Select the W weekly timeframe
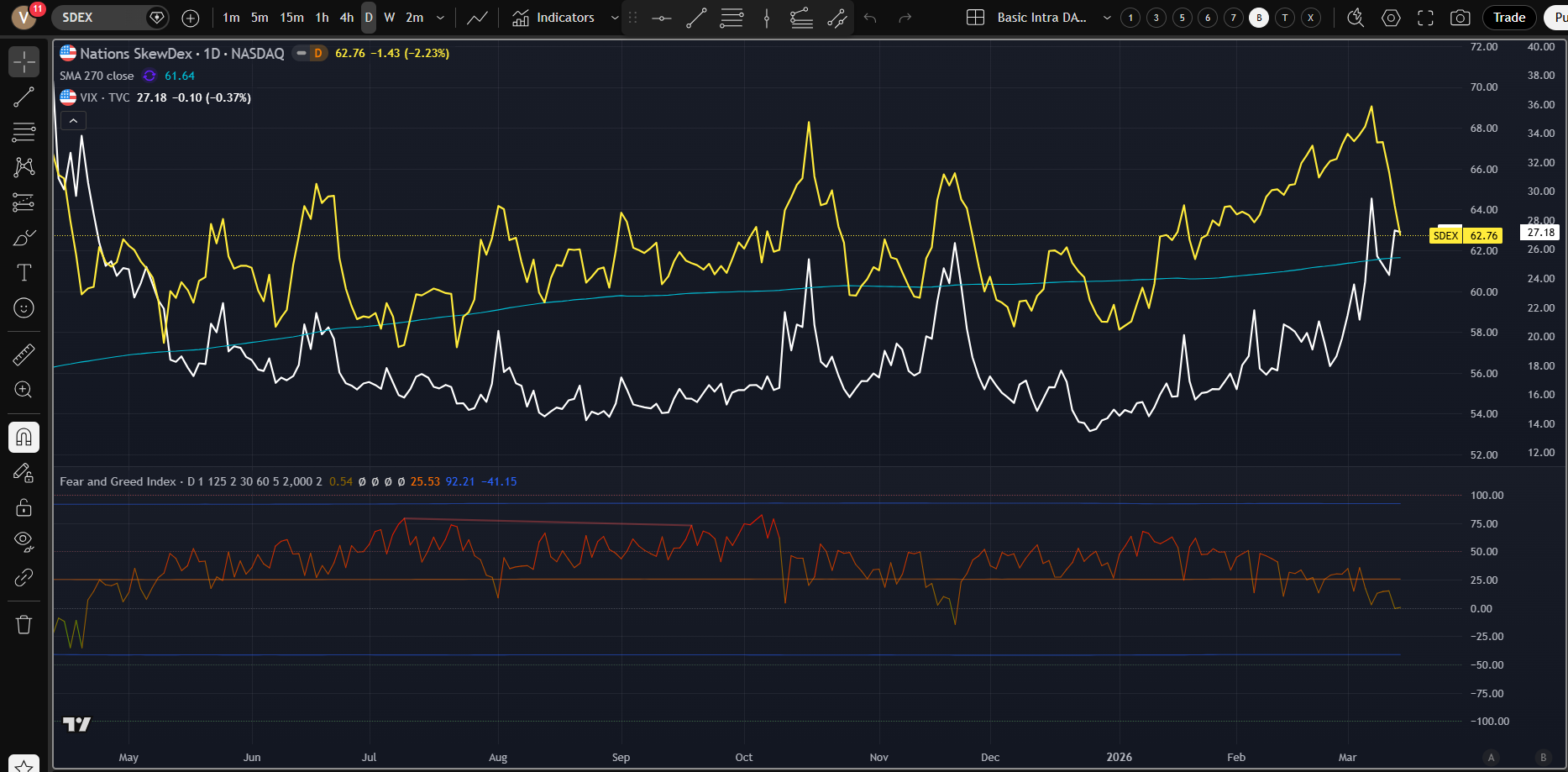The width and height of the screenshot is (1568, 772). [x=390, y=18]
